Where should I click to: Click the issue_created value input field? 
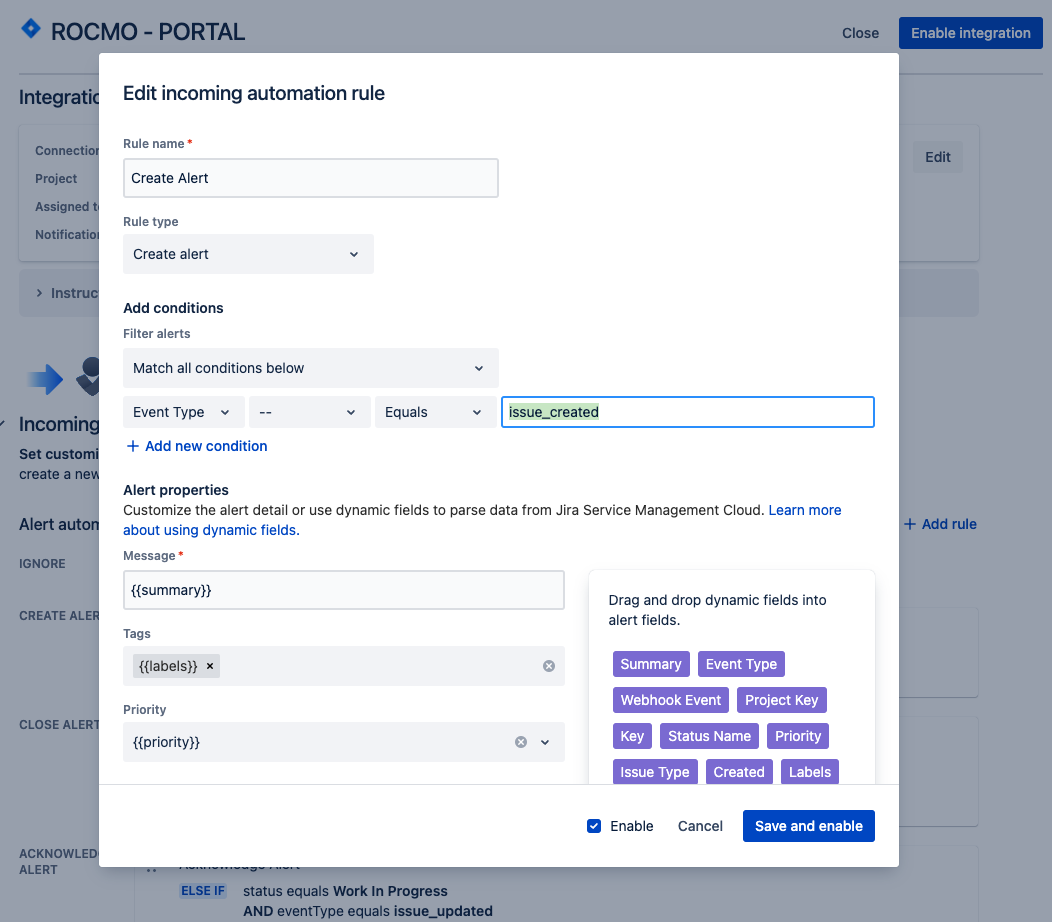point(688,412)
